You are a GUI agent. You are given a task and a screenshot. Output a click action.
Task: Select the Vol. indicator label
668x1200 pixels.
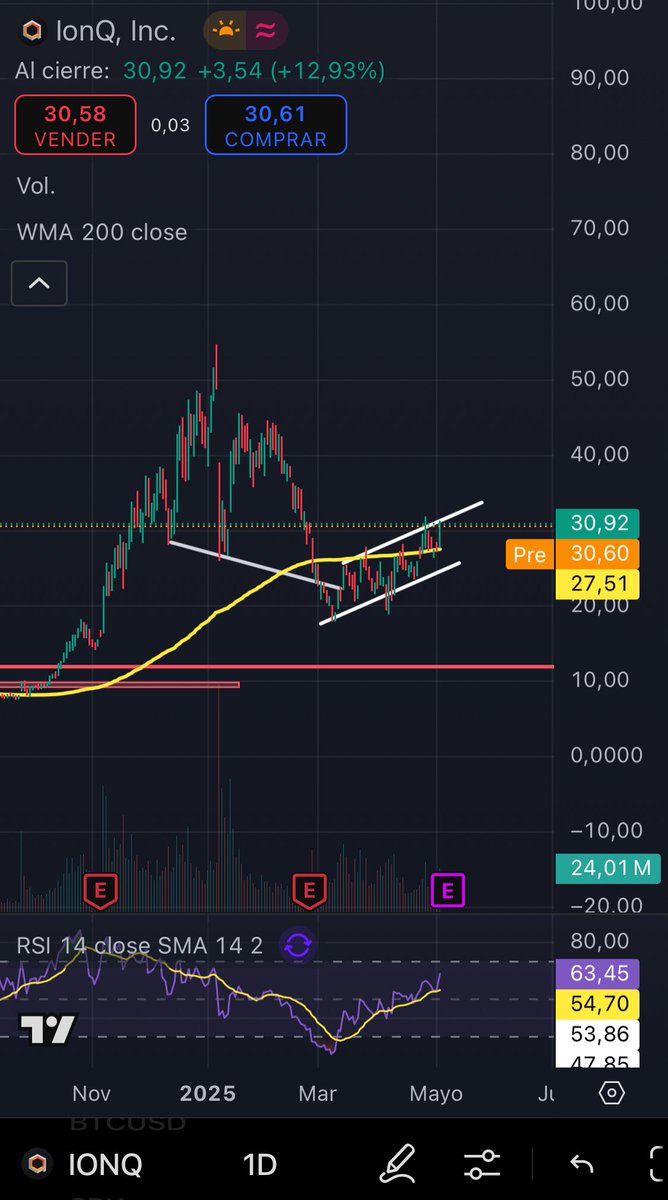(36, 186)
